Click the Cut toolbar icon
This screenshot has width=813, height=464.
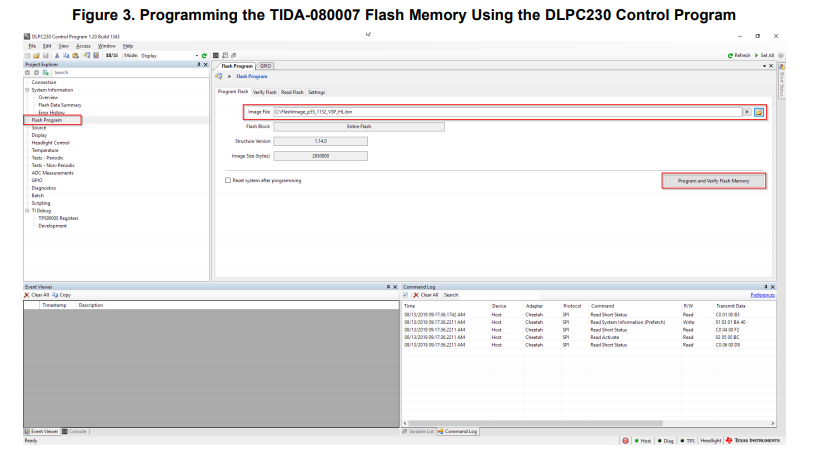point(57,55)
